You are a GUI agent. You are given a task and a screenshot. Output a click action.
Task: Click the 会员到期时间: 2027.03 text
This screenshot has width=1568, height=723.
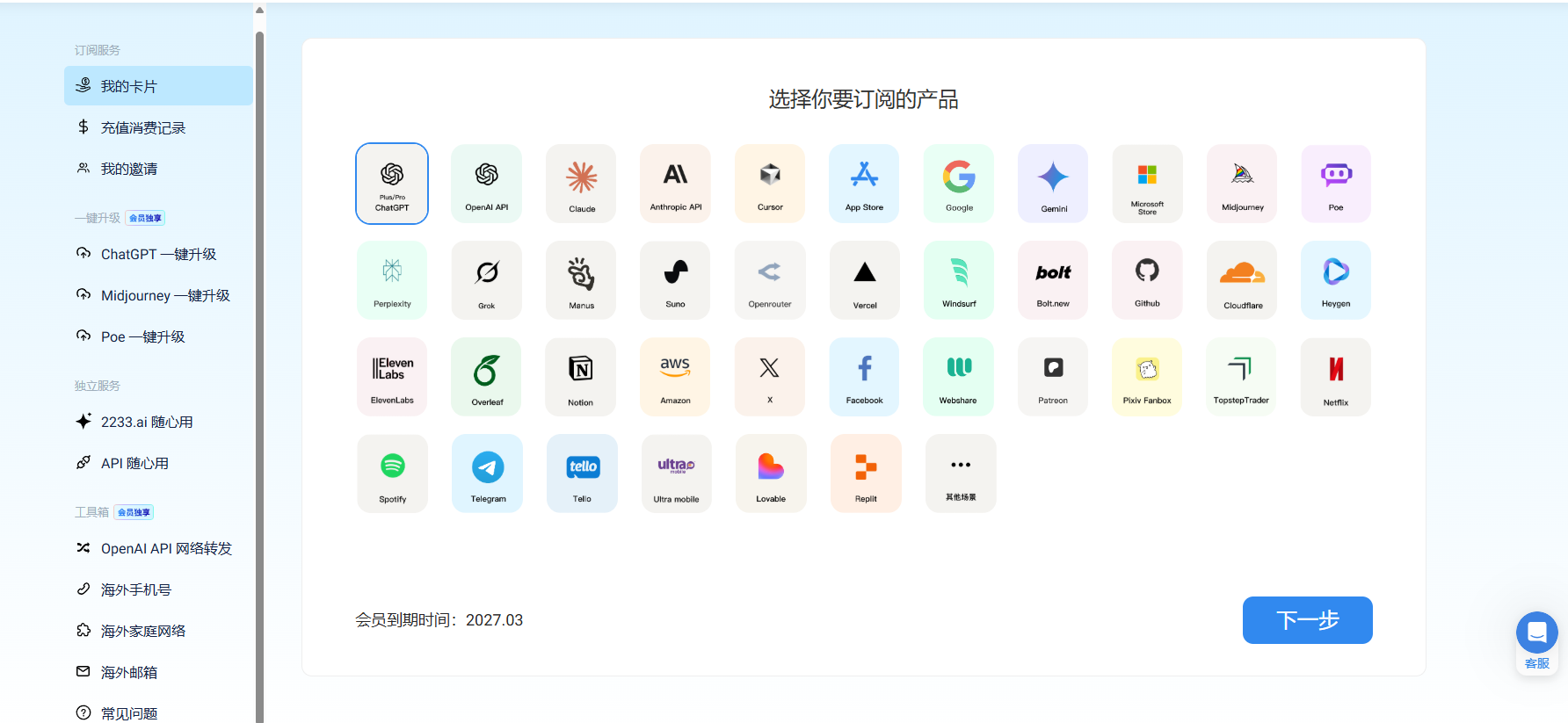(x=439, y=620)
